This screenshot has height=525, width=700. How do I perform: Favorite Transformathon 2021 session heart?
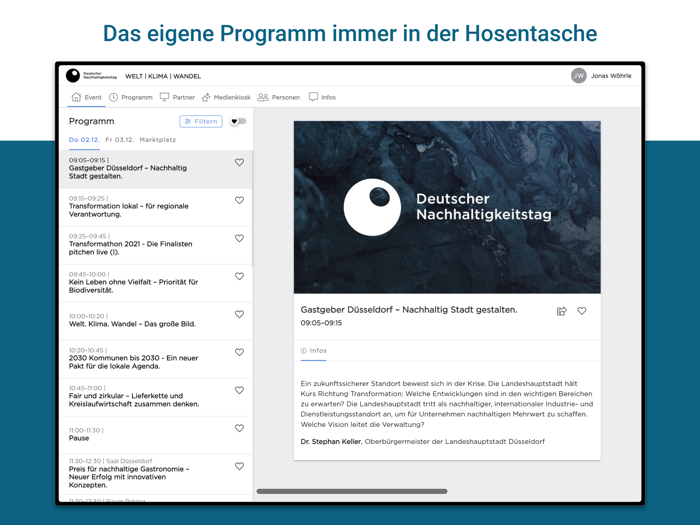[239, 238]
